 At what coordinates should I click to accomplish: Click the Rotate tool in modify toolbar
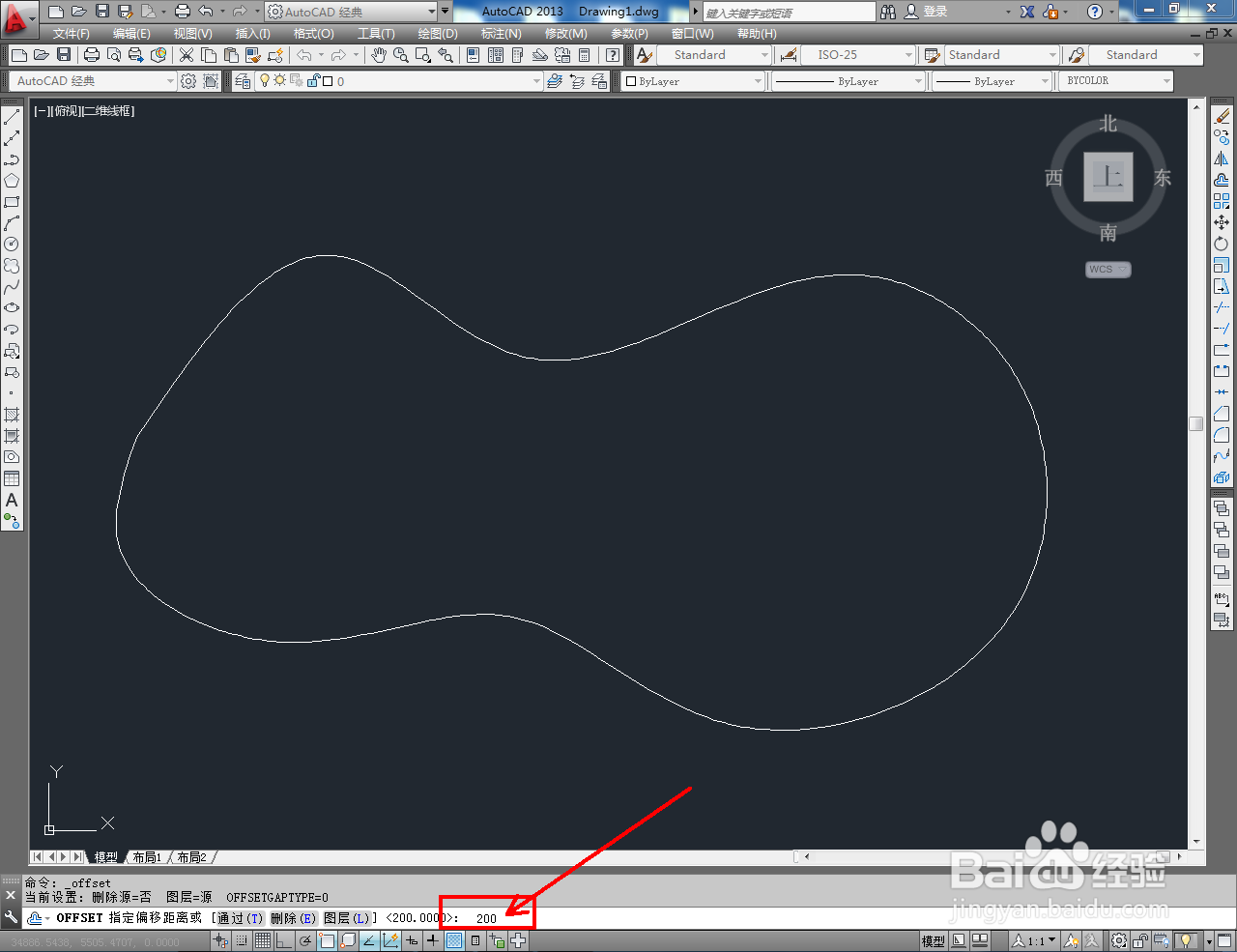1222,245
